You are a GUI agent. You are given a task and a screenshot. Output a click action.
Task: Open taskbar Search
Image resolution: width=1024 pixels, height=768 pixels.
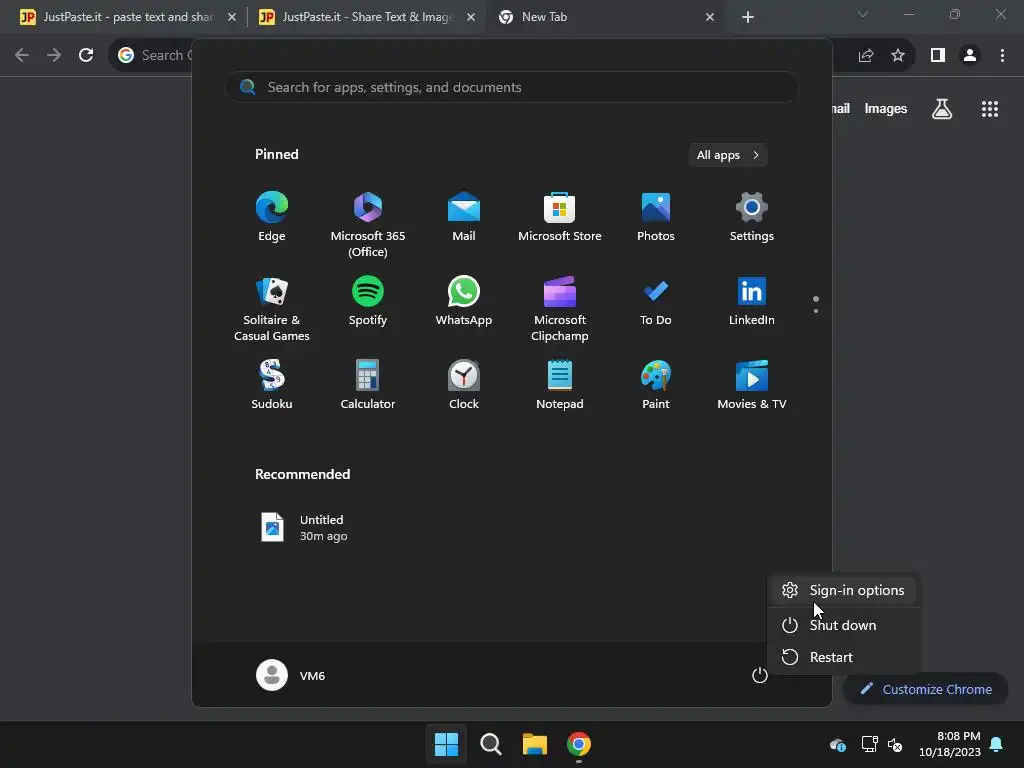pos(490,744)
